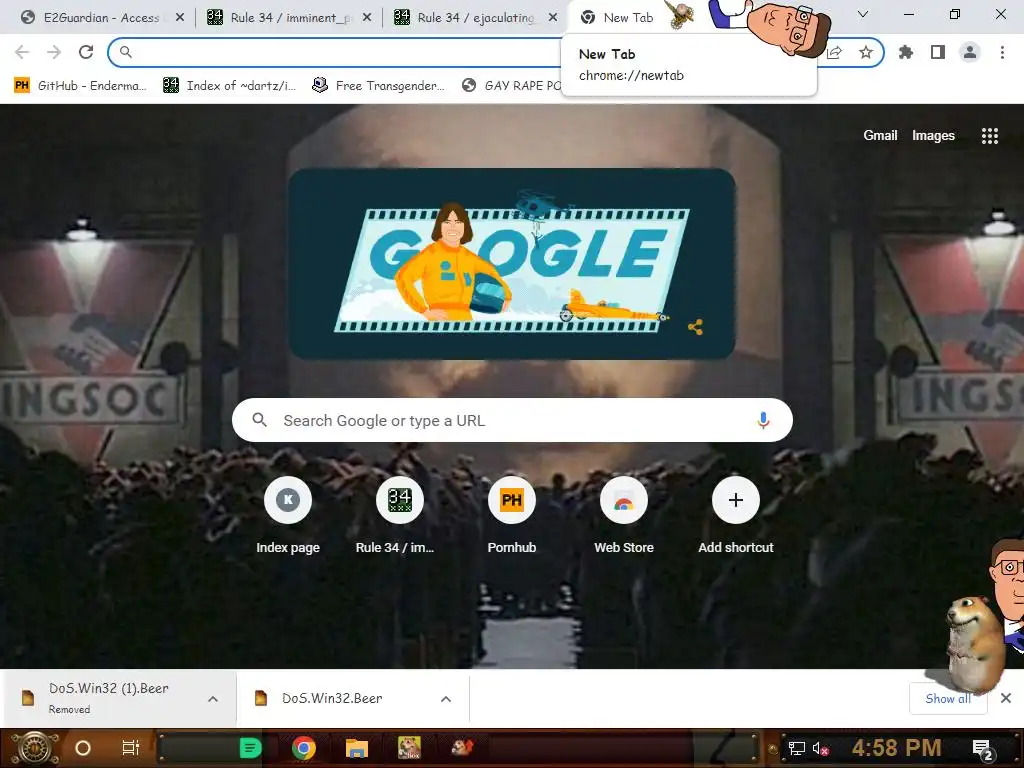This screenshot has height=768, width=1024.
Task: Open the Start menu button
Action: 33,748
